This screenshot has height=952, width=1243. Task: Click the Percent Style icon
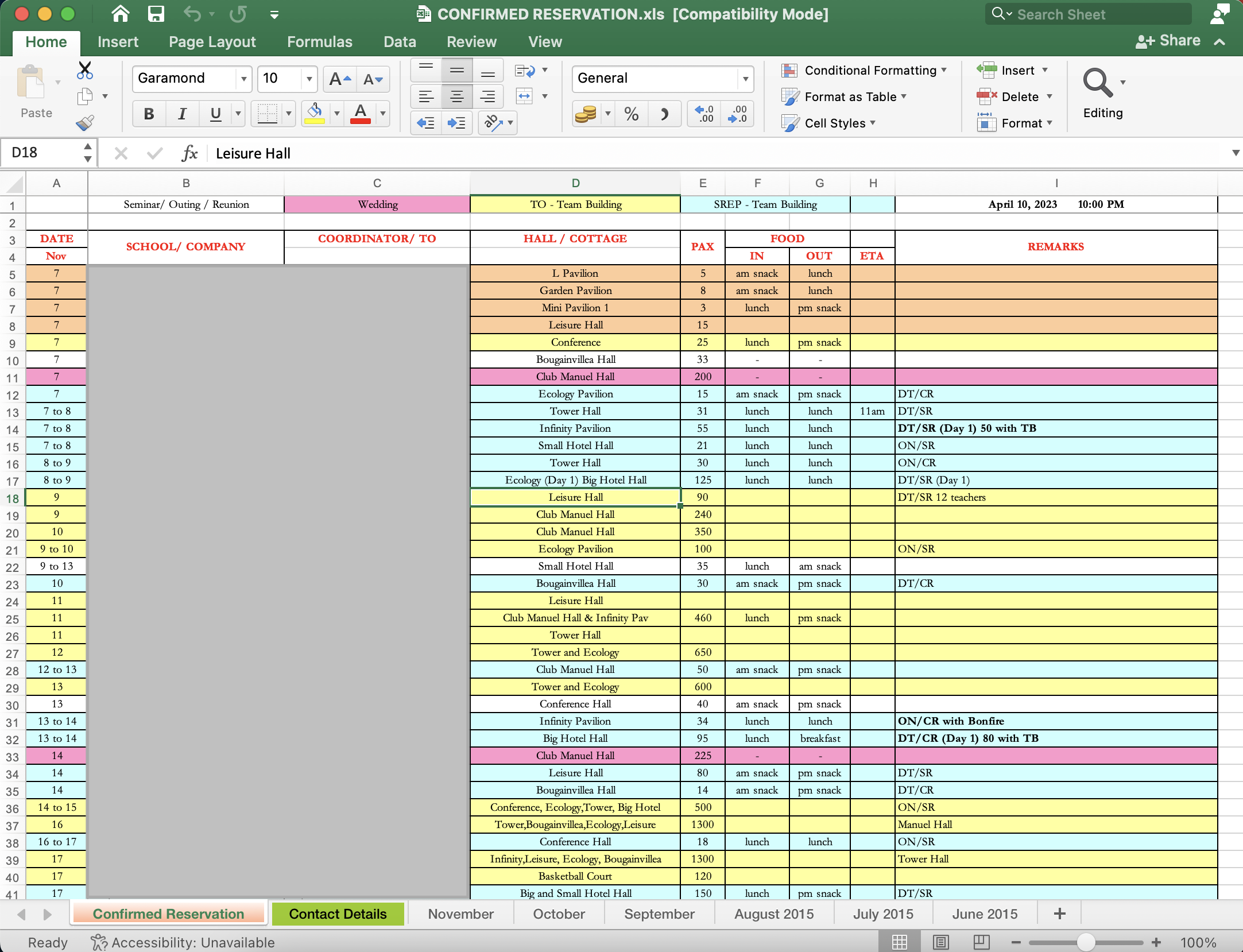(x=631, y=114)
